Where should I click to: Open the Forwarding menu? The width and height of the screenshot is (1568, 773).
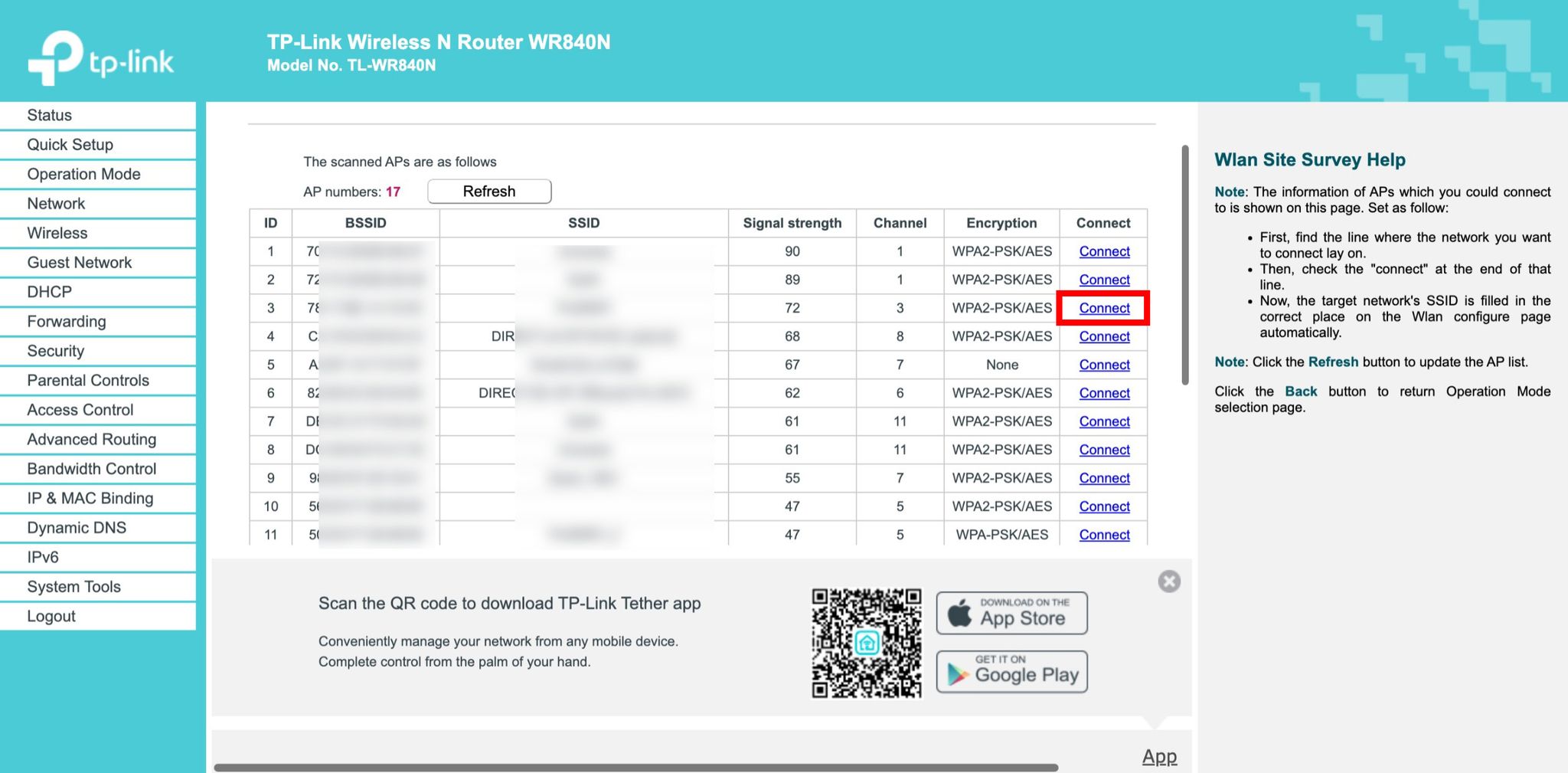point(98,322)
